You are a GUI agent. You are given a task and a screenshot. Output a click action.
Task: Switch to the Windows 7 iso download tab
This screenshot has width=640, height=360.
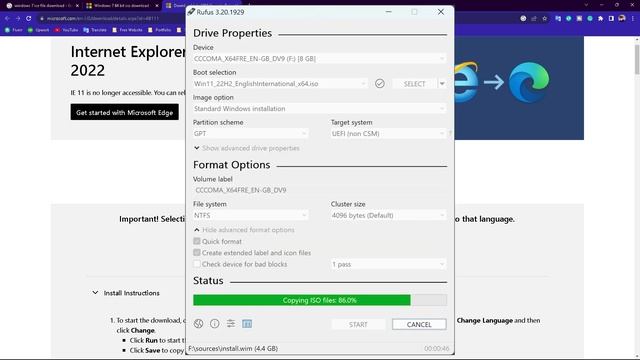click(122, 6)
